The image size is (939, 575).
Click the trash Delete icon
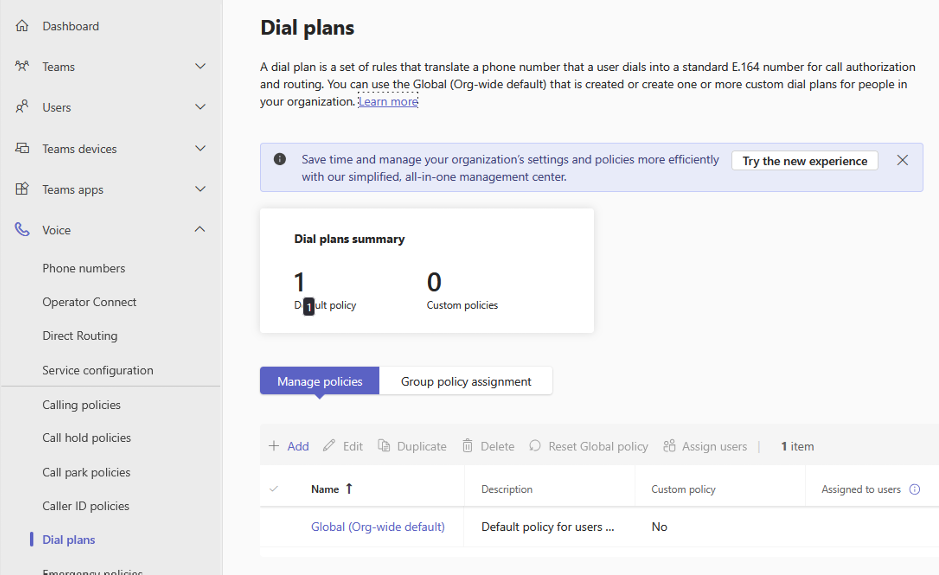pyautogui.click(x=467, y=446)
